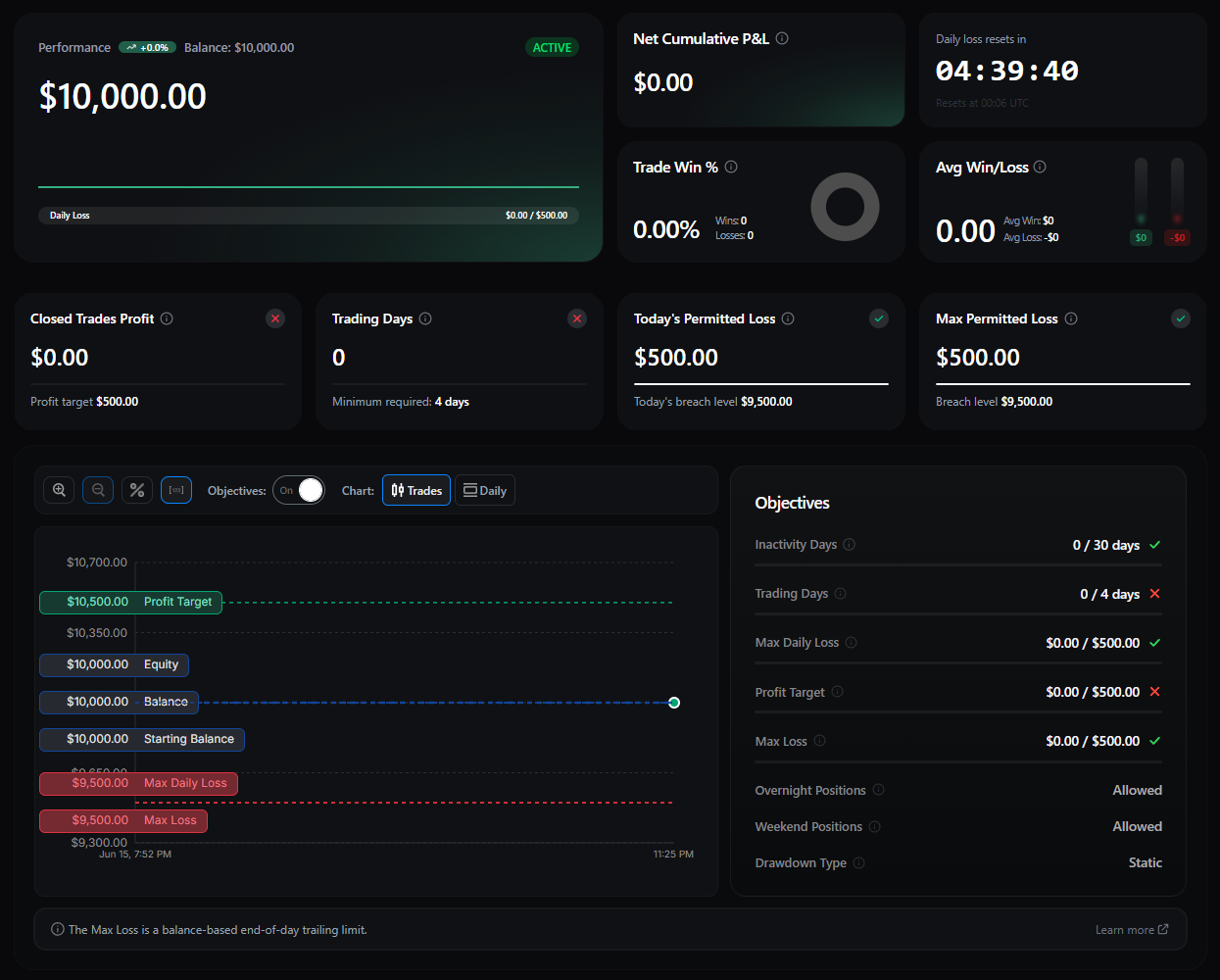The width and height of the screenshot is (1220, 980).
Task: Click the Starting Balance chart label
Action: coord(142,739)
